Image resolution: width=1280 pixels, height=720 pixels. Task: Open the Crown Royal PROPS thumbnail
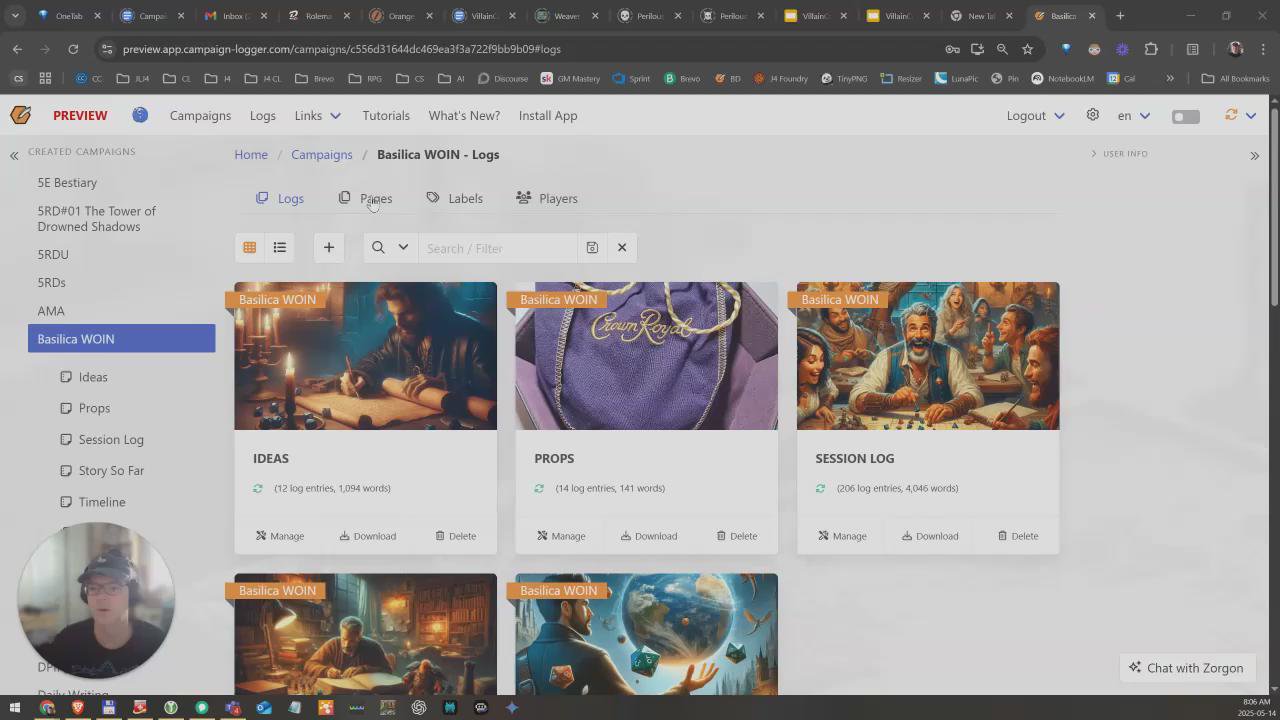(646, 356)
